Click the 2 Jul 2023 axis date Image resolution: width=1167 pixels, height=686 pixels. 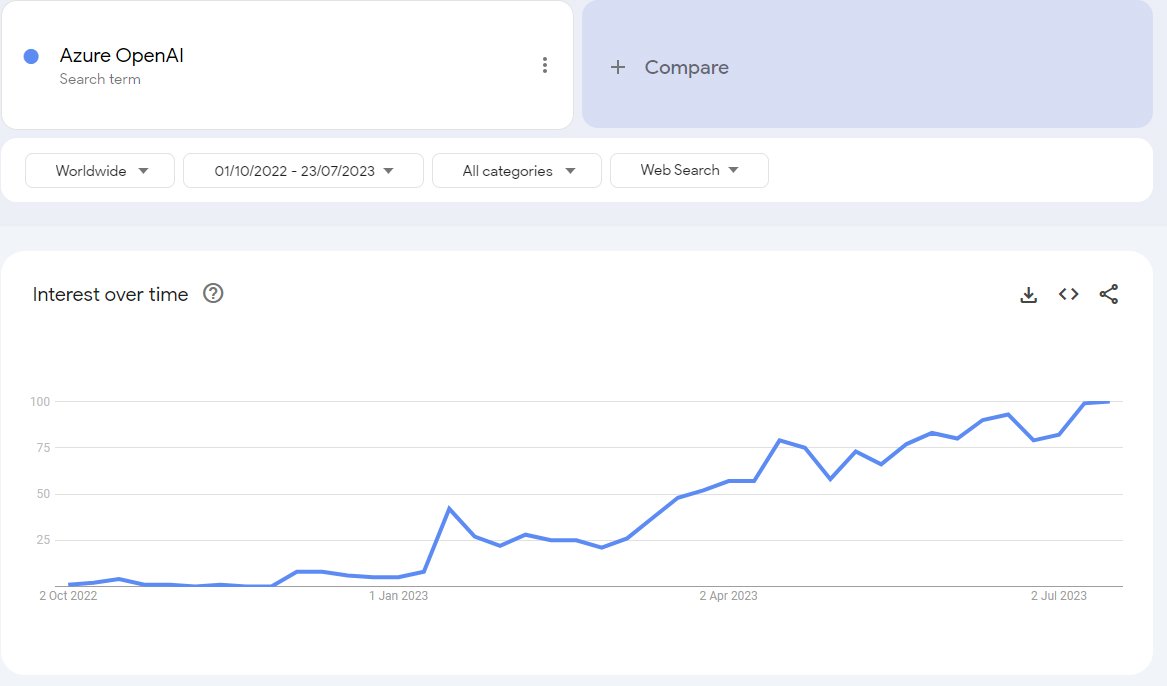tap(1058, 596)
